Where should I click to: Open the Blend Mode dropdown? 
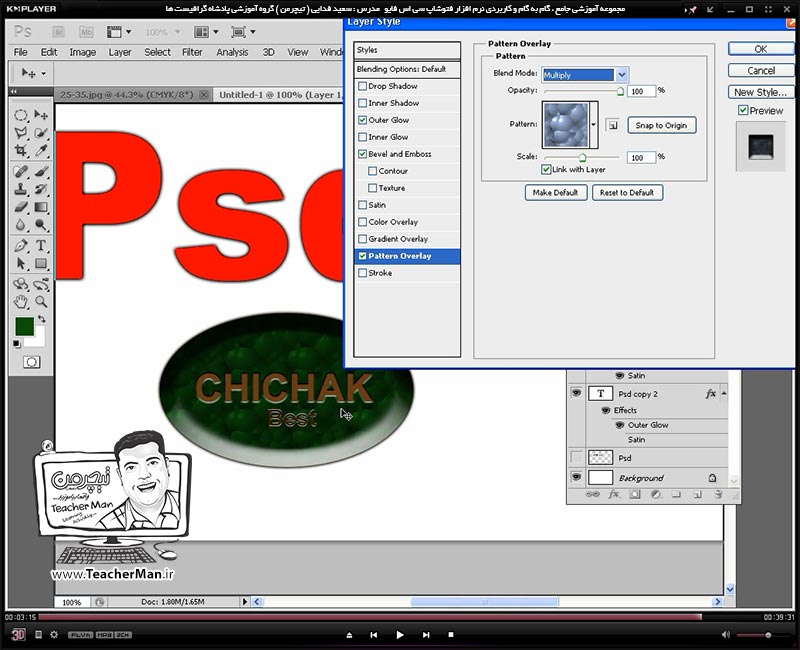pos(621,75)
